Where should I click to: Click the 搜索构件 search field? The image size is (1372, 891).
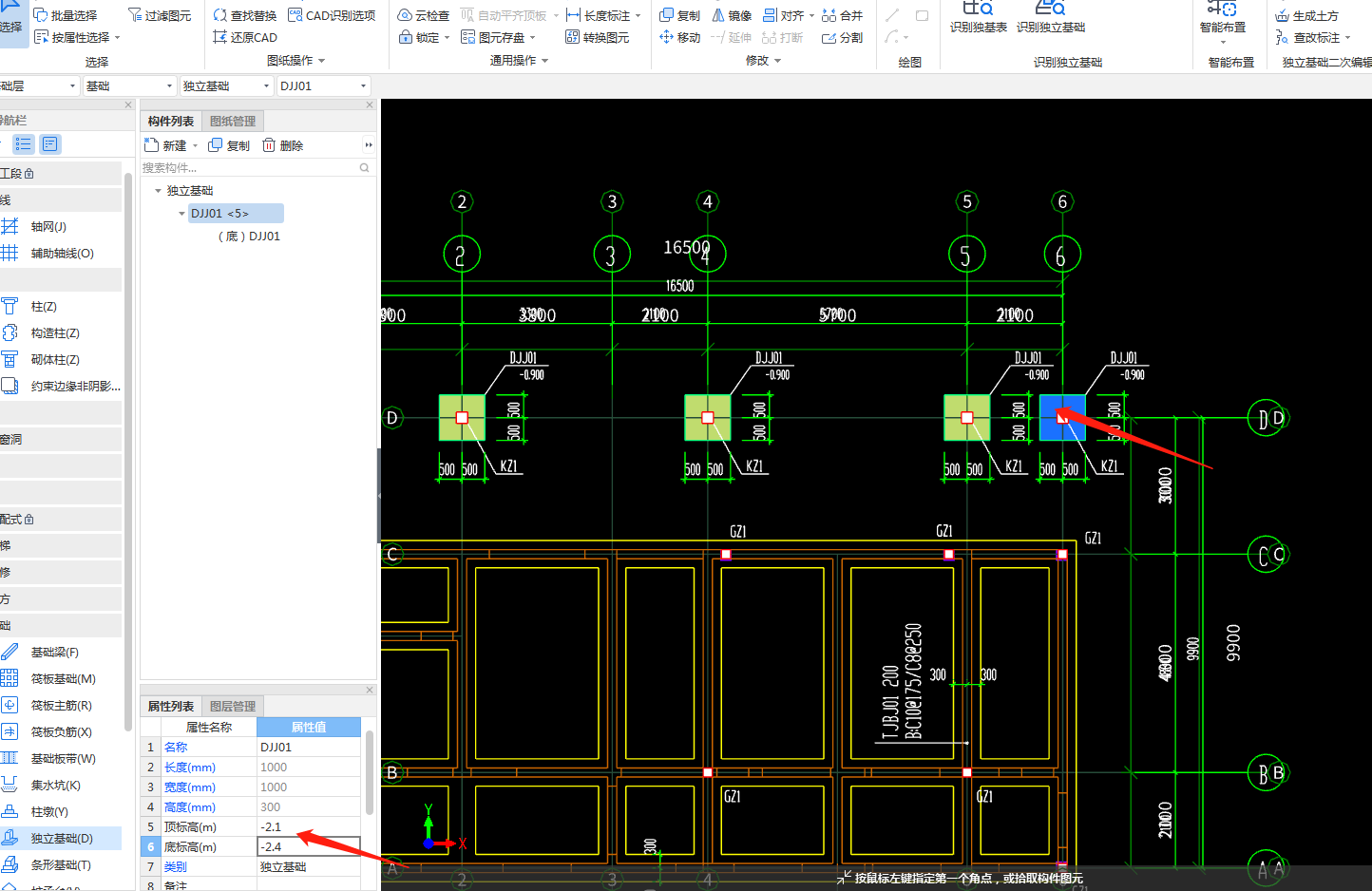(256, 167)
